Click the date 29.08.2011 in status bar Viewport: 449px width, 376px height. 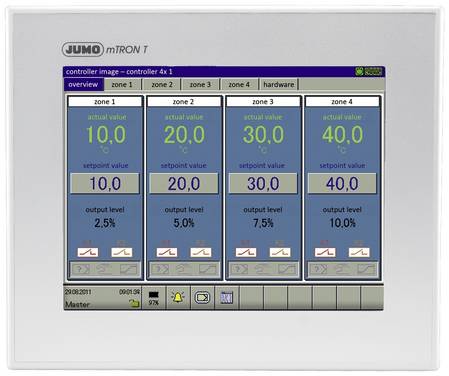click(78, 292)
